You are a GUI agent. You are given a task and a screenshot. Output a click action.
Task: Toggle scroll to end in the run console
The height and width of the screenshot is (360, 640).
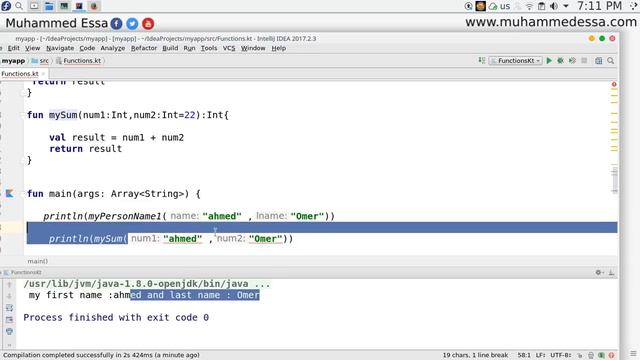[9, 319]
